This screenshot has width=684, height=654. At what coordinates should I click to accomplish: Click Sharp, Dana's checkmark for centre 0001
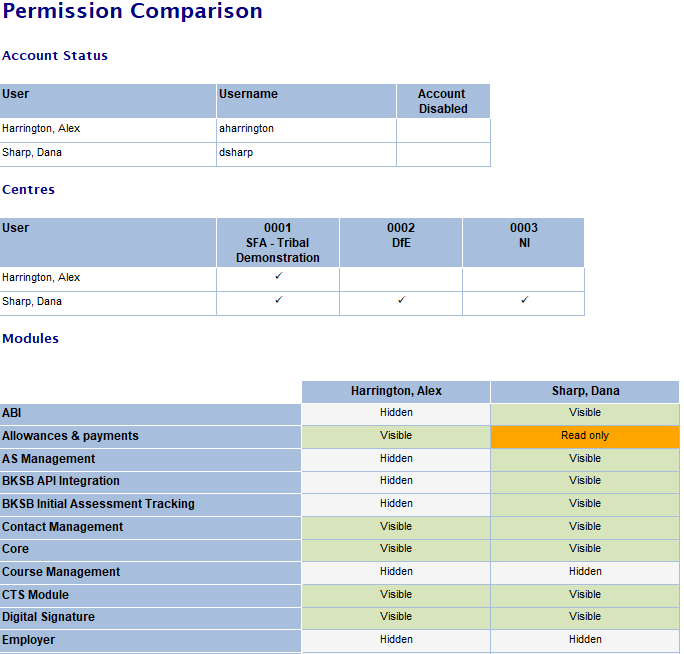coord(278,300)
